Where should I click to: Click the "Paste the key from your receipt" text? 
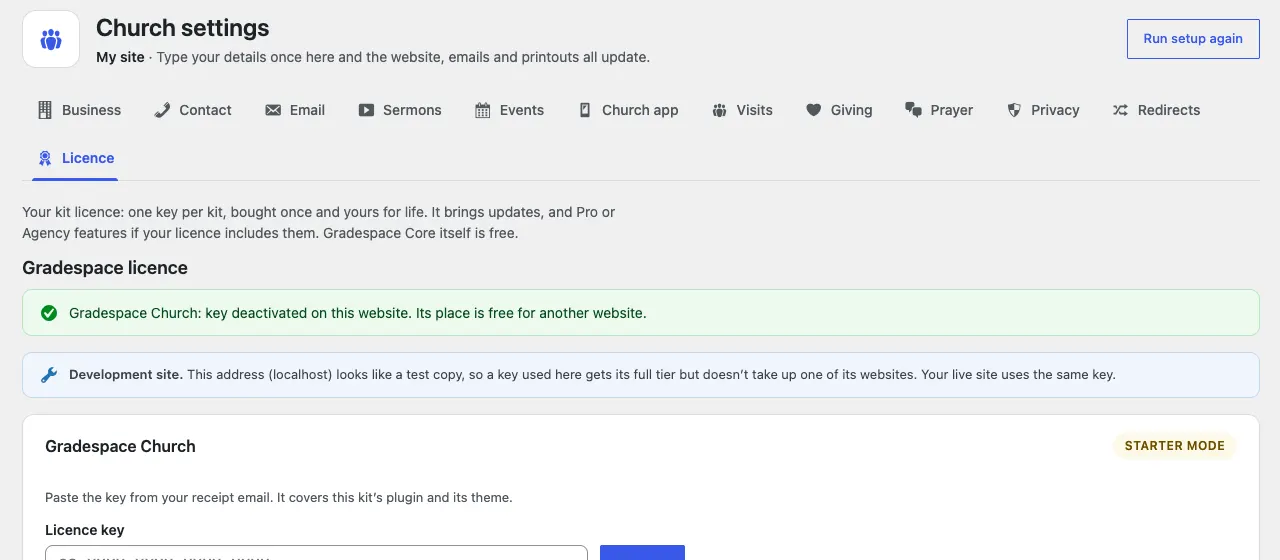pos(279,497)
